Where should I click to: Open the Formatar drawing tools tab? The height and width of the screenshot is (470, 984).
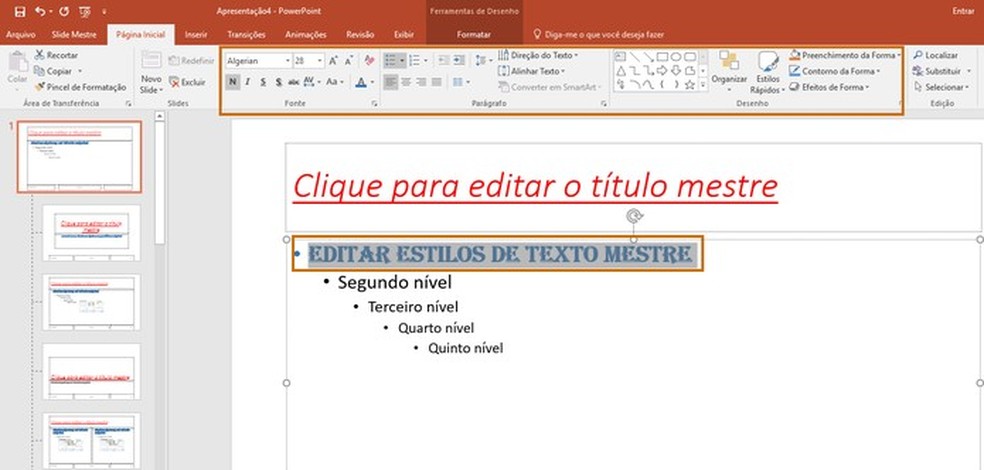click(474, 35)
